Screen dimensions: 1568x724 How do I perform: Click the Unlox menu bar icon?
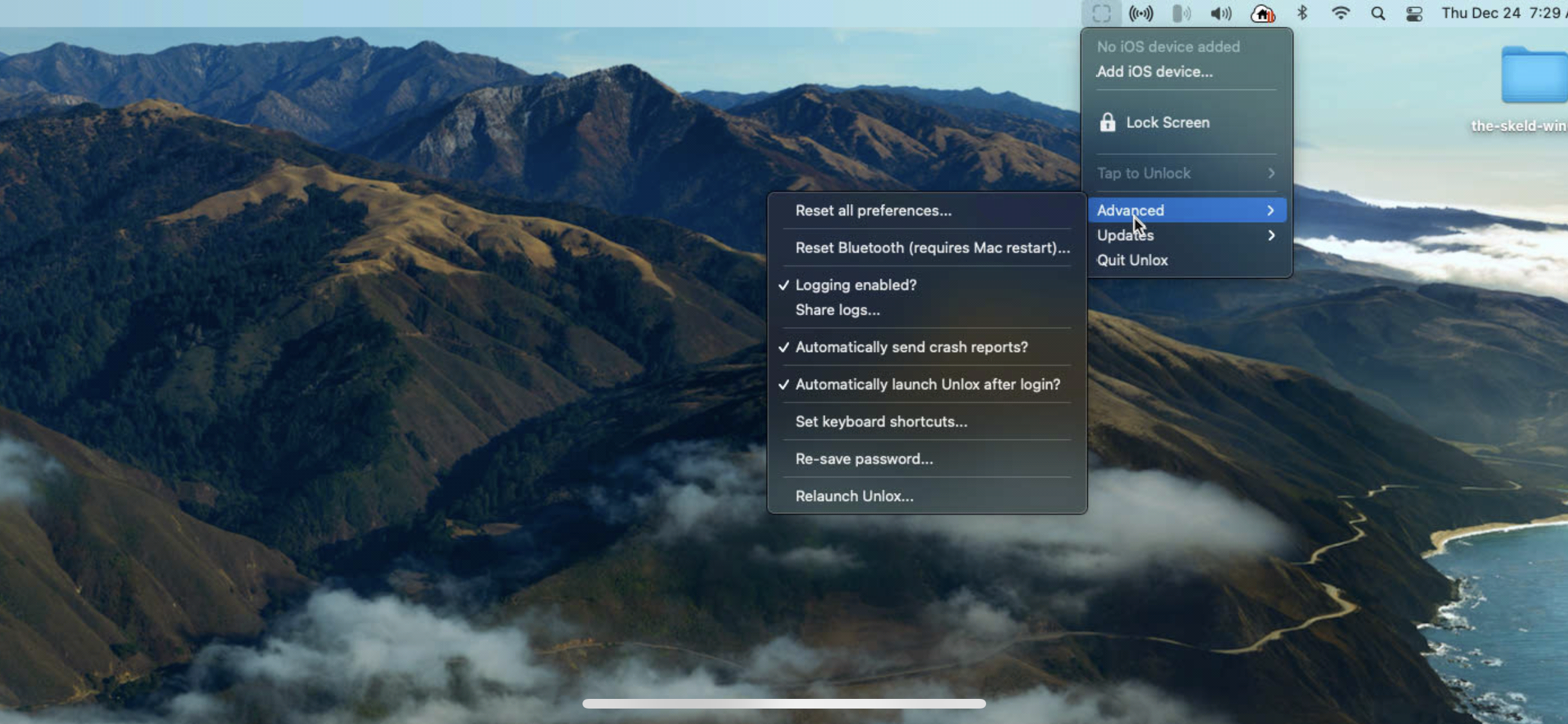click(1101, 14)
